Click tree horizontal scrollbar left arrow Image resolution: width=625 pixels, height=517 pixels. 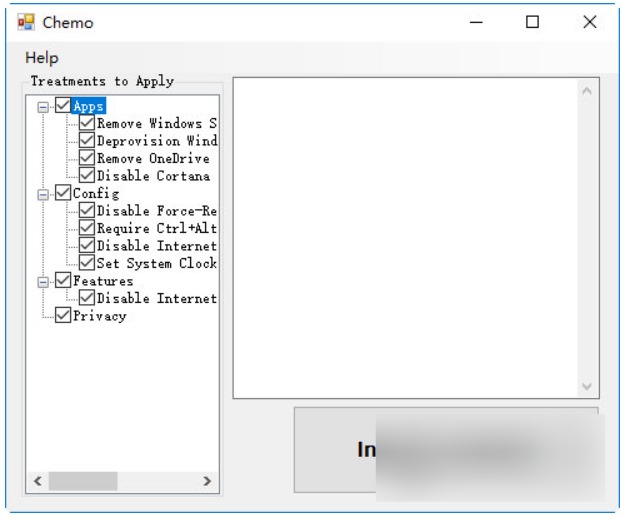38,481
